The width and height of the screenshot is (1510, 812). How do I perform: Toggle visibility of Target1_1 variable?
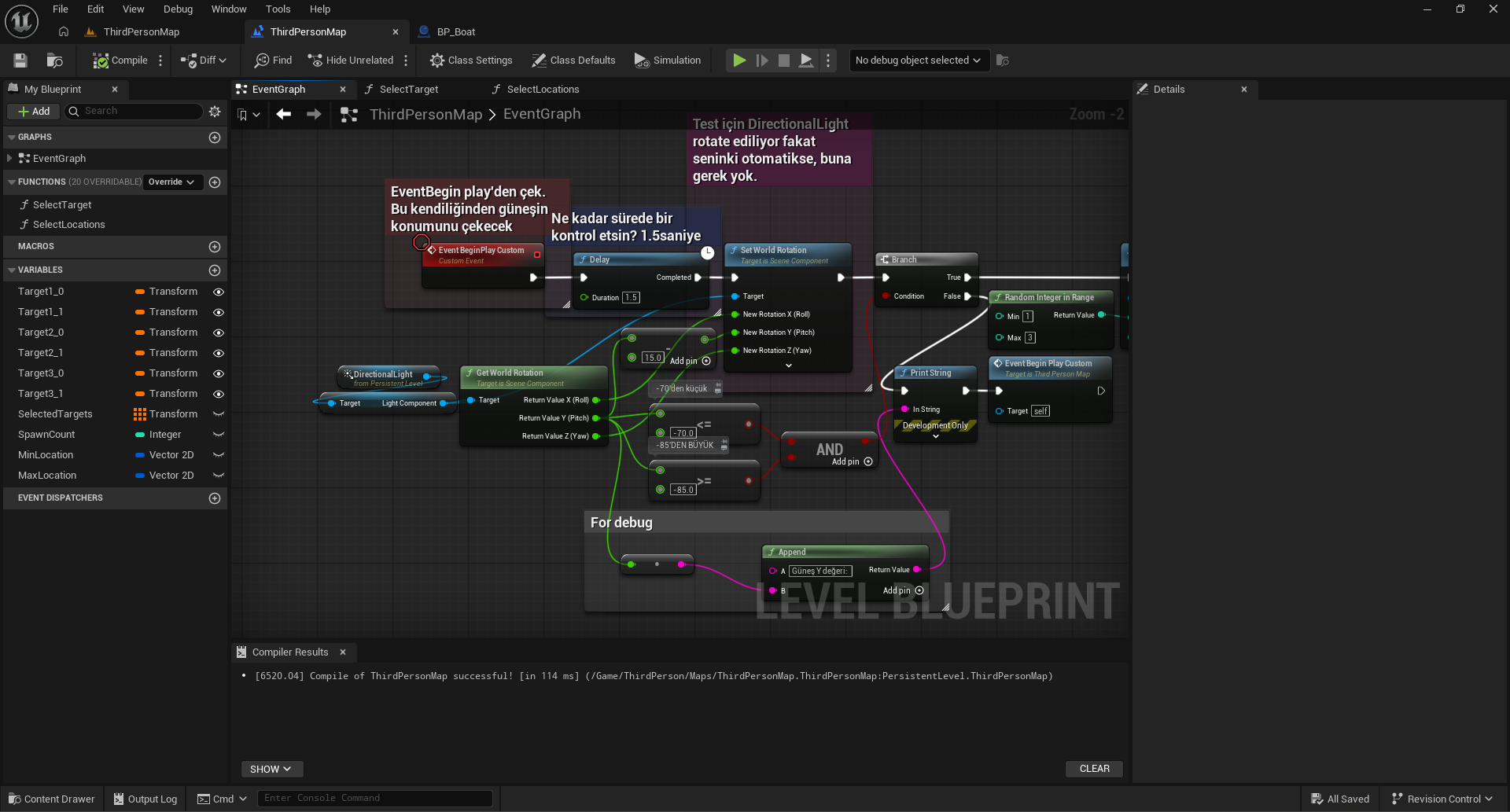(x=219, y=312)
